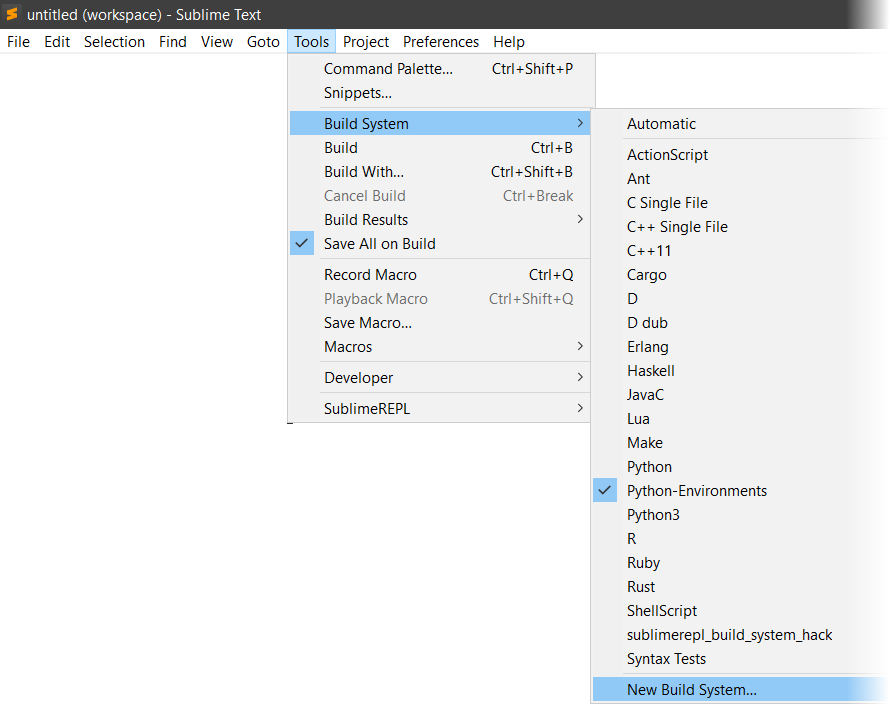Select the Haskell build system
891x704 pixels.
coord(651,370)
